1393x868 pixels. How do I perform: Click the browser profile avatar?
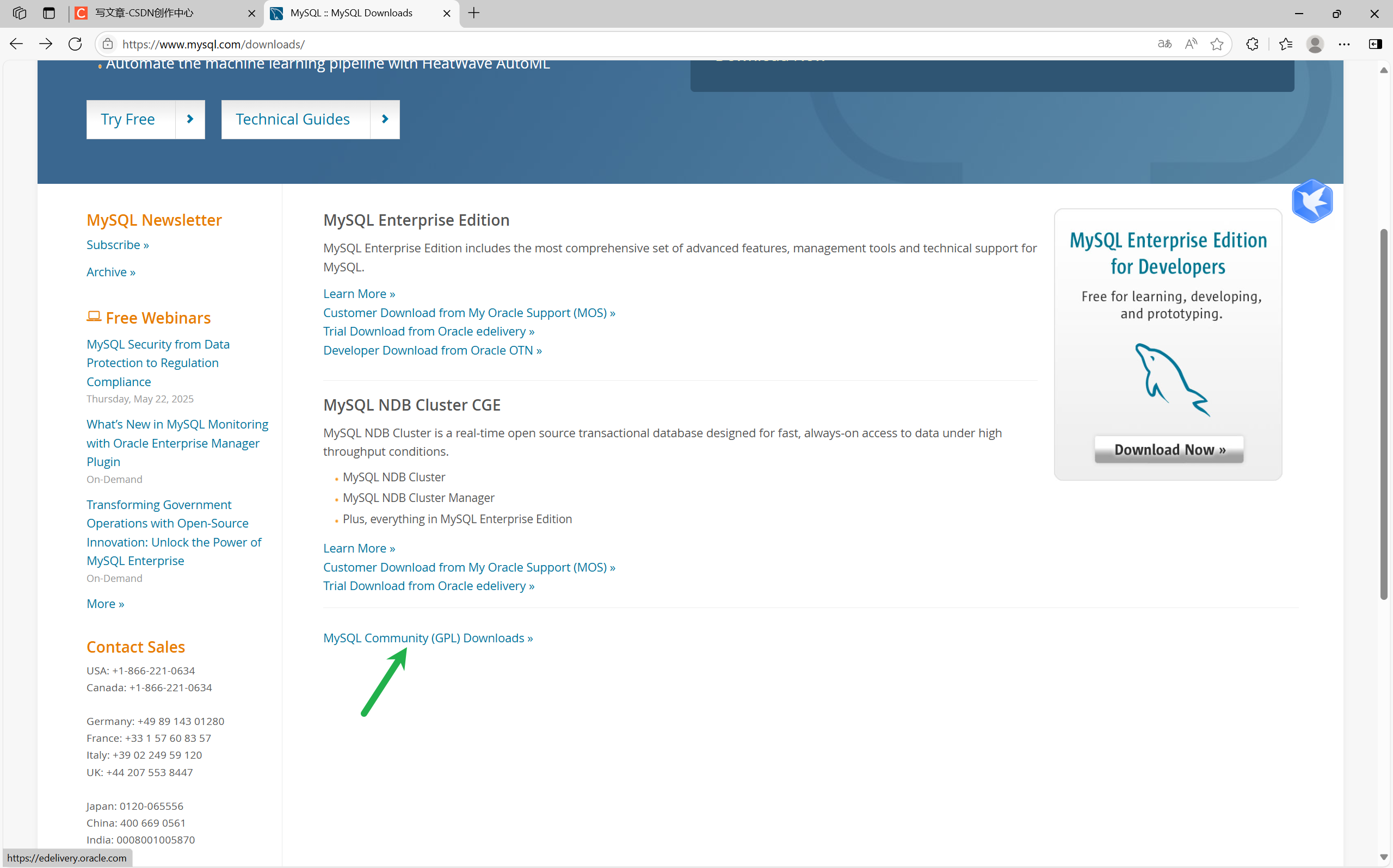(x=1315, y=44)
